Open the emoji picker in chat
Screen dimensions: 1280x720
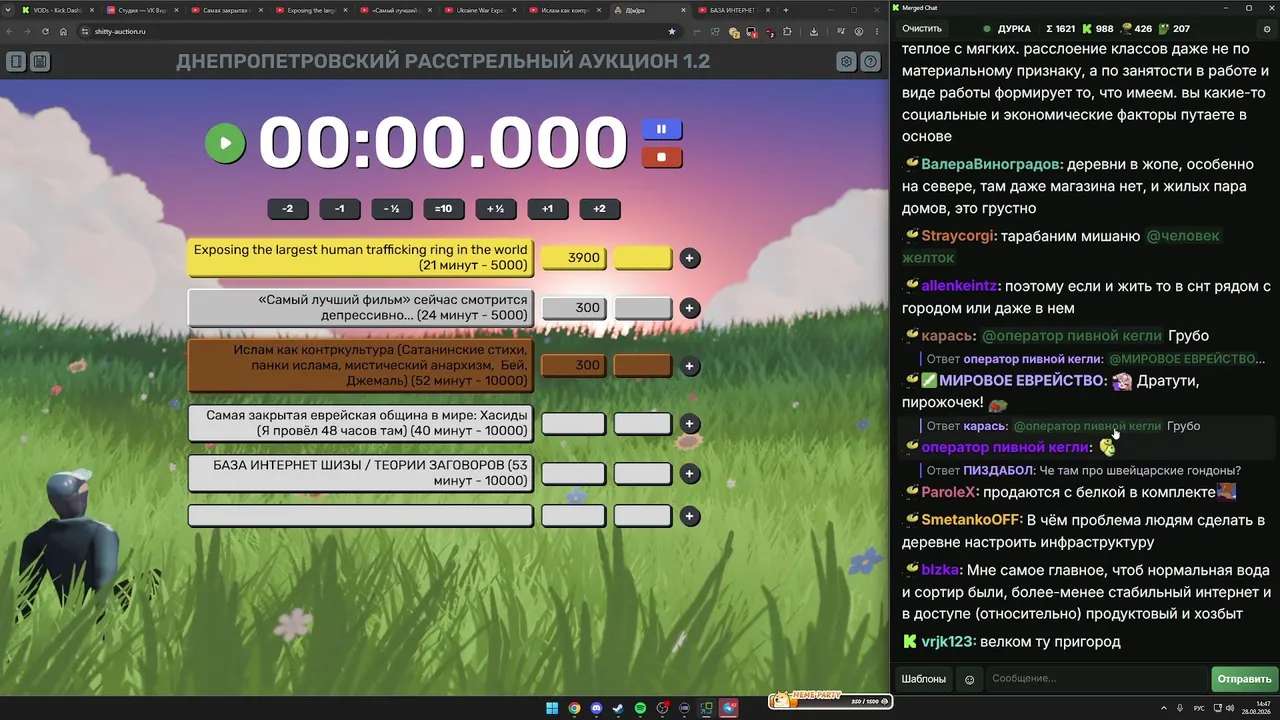click(x=969, y=680)
